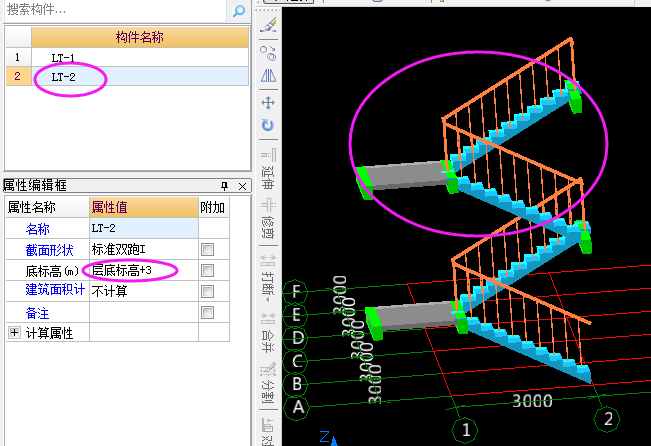Edit the 名称 value LT-2
Viewport: 651px width, 446px height.
[144, 228]
